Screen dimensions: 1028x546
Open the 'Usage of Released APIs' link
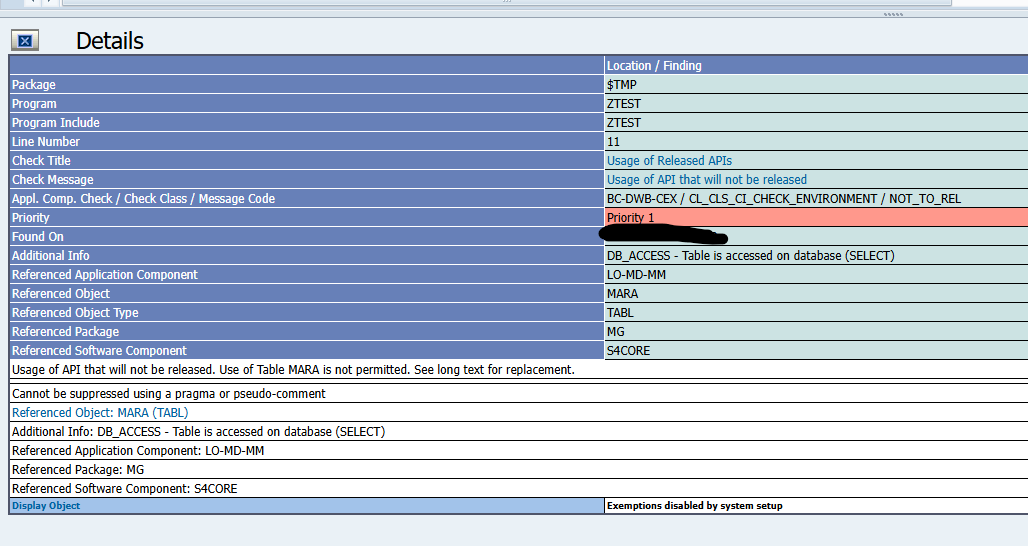coord(669,161)
